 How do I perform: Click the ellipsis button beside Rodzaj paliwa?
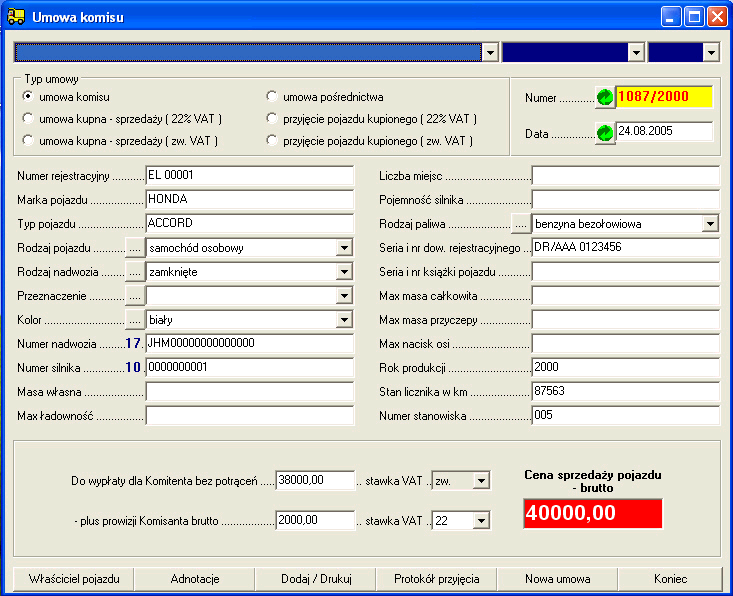[x=520, y=223]
